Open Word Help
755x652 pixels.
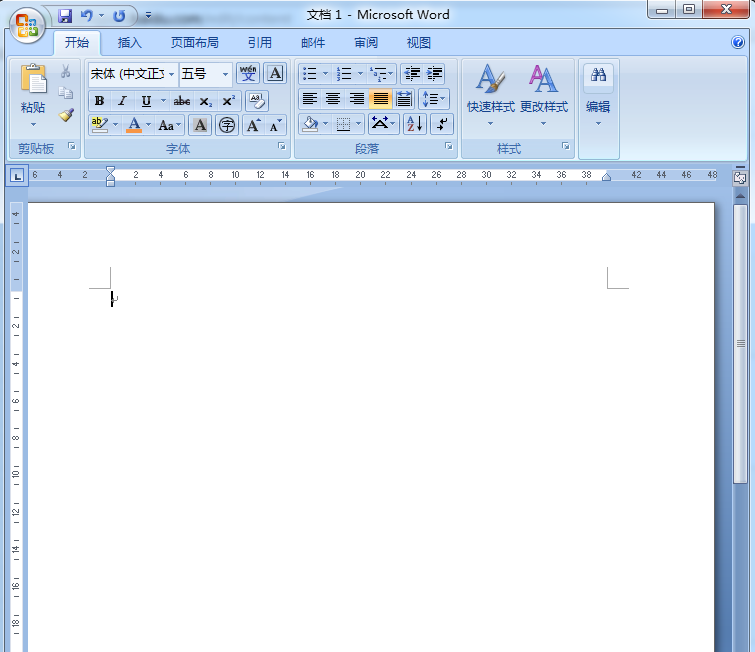pos(738,42)
